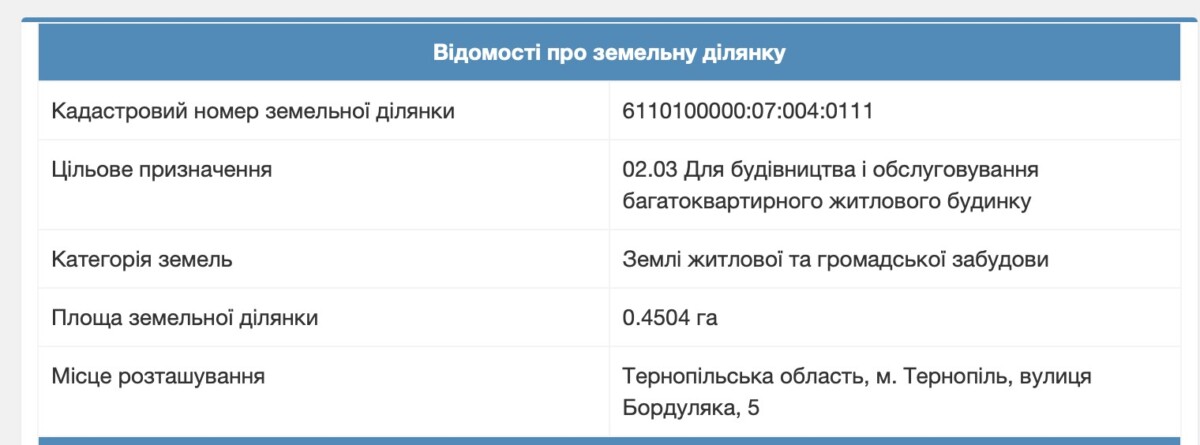Click the blue section bar below the table
This screenshot has height=445, width=1200.
[x=609, y=440]
